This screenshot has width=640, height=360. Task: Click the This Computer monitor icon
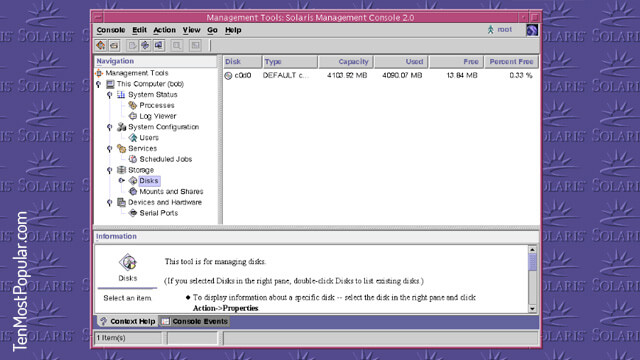pyautogui.click(x=110, y=84)
